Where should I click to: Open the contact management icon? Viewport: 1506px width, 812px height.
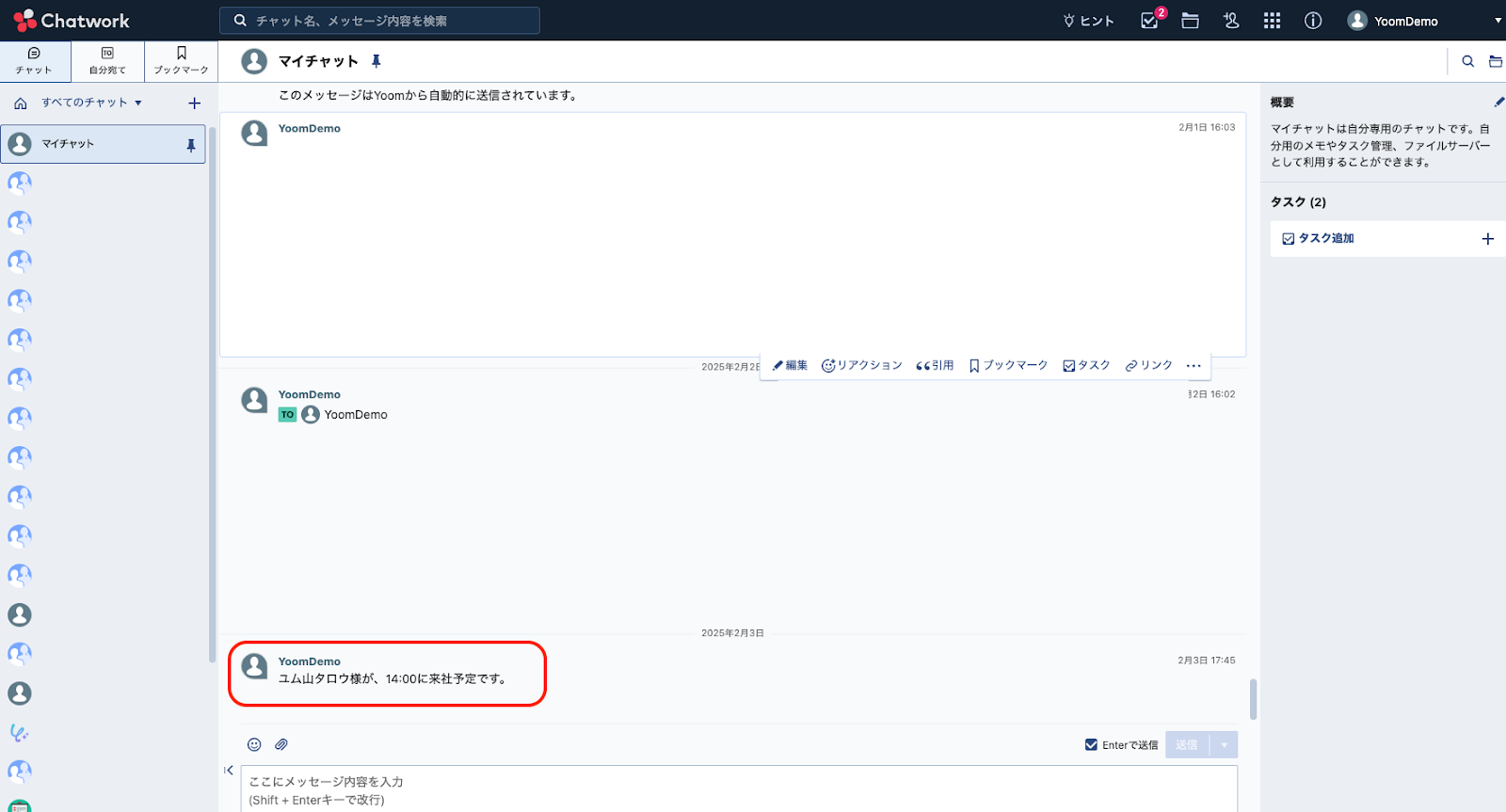[1231, 21]
